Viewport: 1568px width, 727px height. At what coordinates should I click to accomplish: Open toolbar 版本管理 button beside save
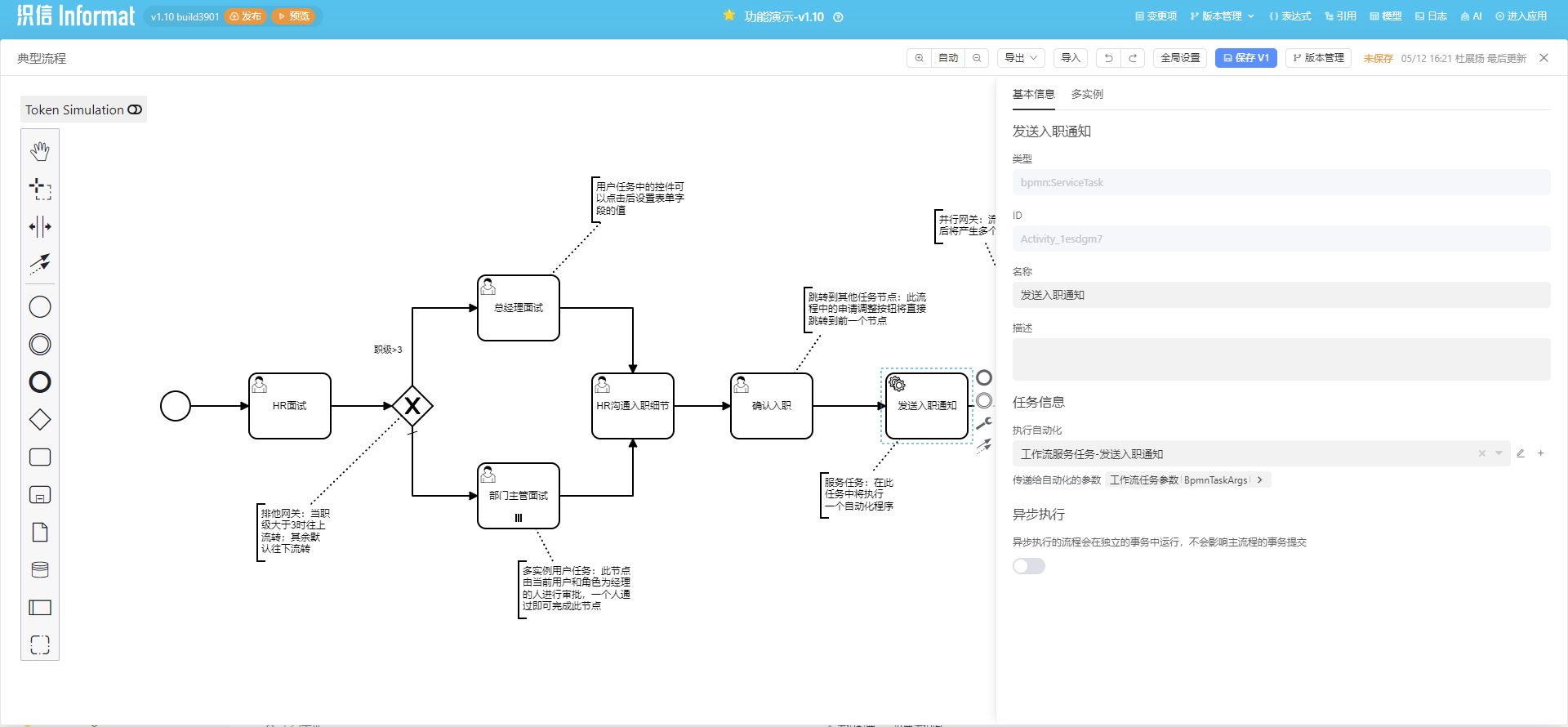tap(1318, 58)
